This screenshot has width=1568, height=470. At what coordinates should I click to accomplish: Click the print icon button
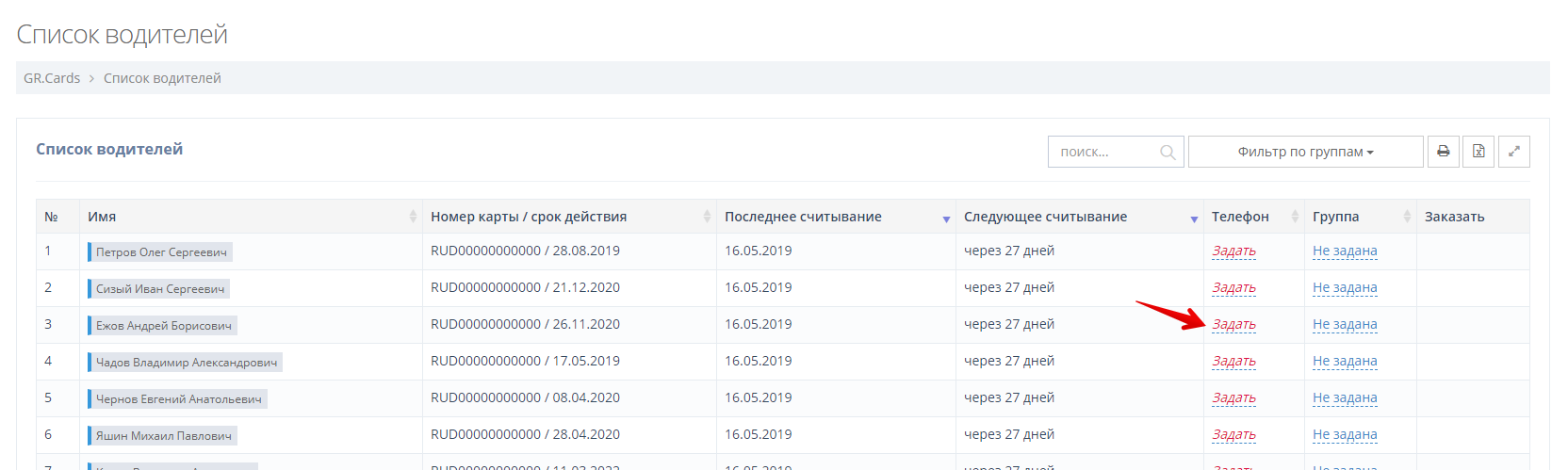(1443, 152)
